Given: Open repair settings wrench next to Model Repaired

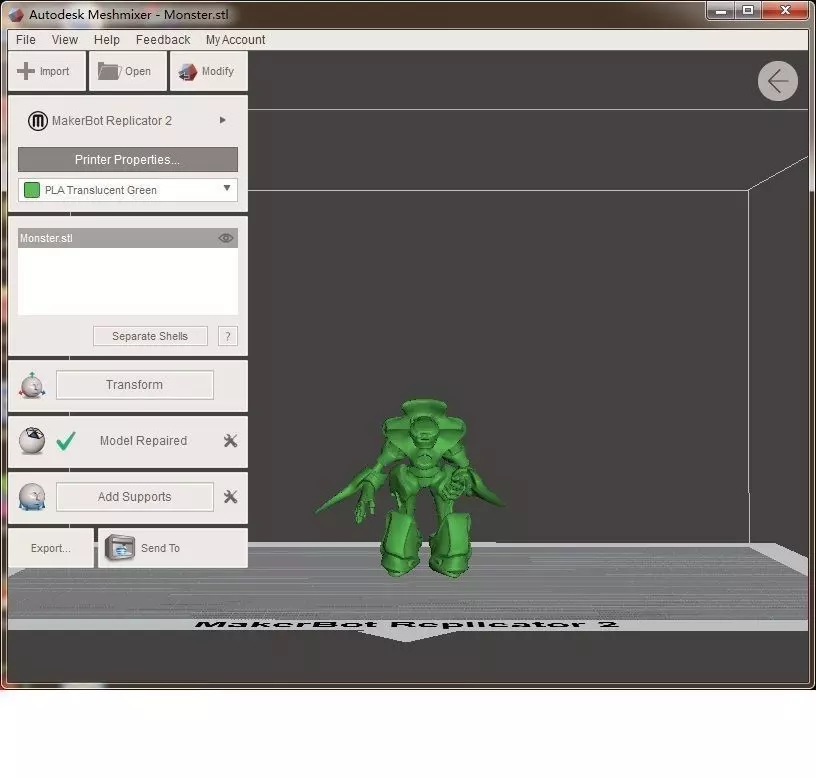Looking at the screenshot, I should [x=230, y=441].
